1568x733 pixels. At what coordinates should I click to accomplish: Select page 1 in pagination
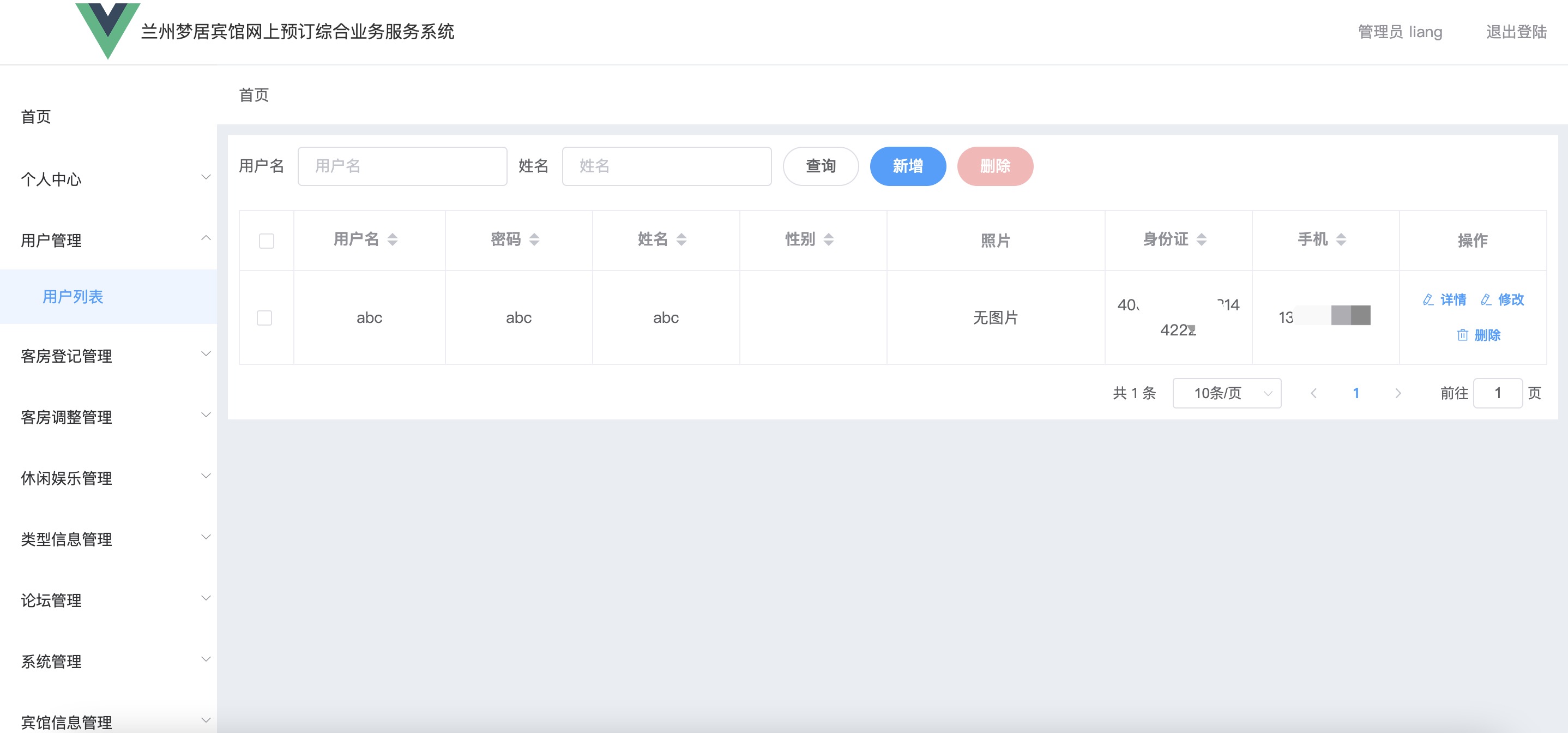point(1355,393)
